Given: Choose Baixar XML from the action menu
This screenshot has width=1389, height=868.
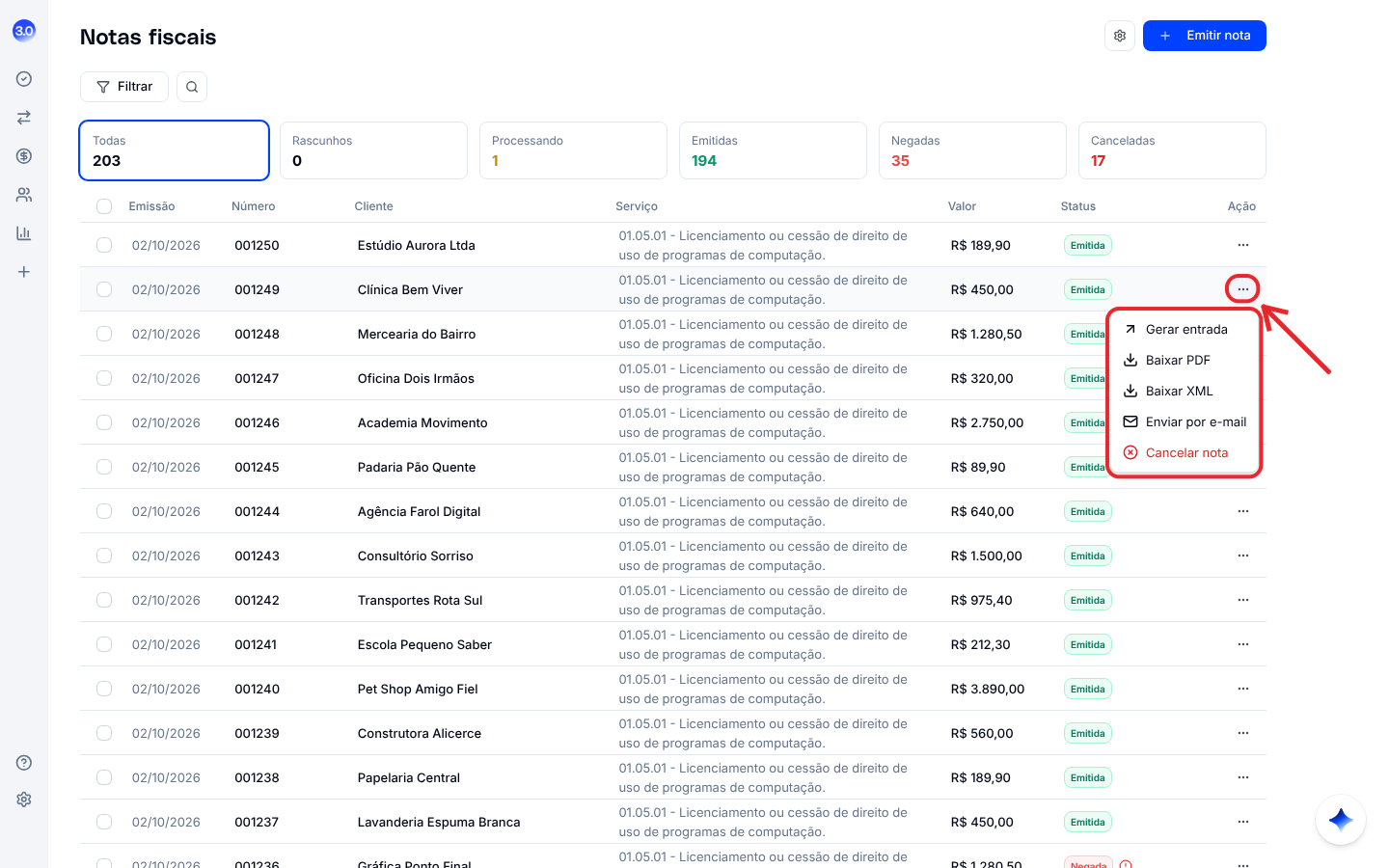Looking at the screenshot, I should (x=1185, y=391).
